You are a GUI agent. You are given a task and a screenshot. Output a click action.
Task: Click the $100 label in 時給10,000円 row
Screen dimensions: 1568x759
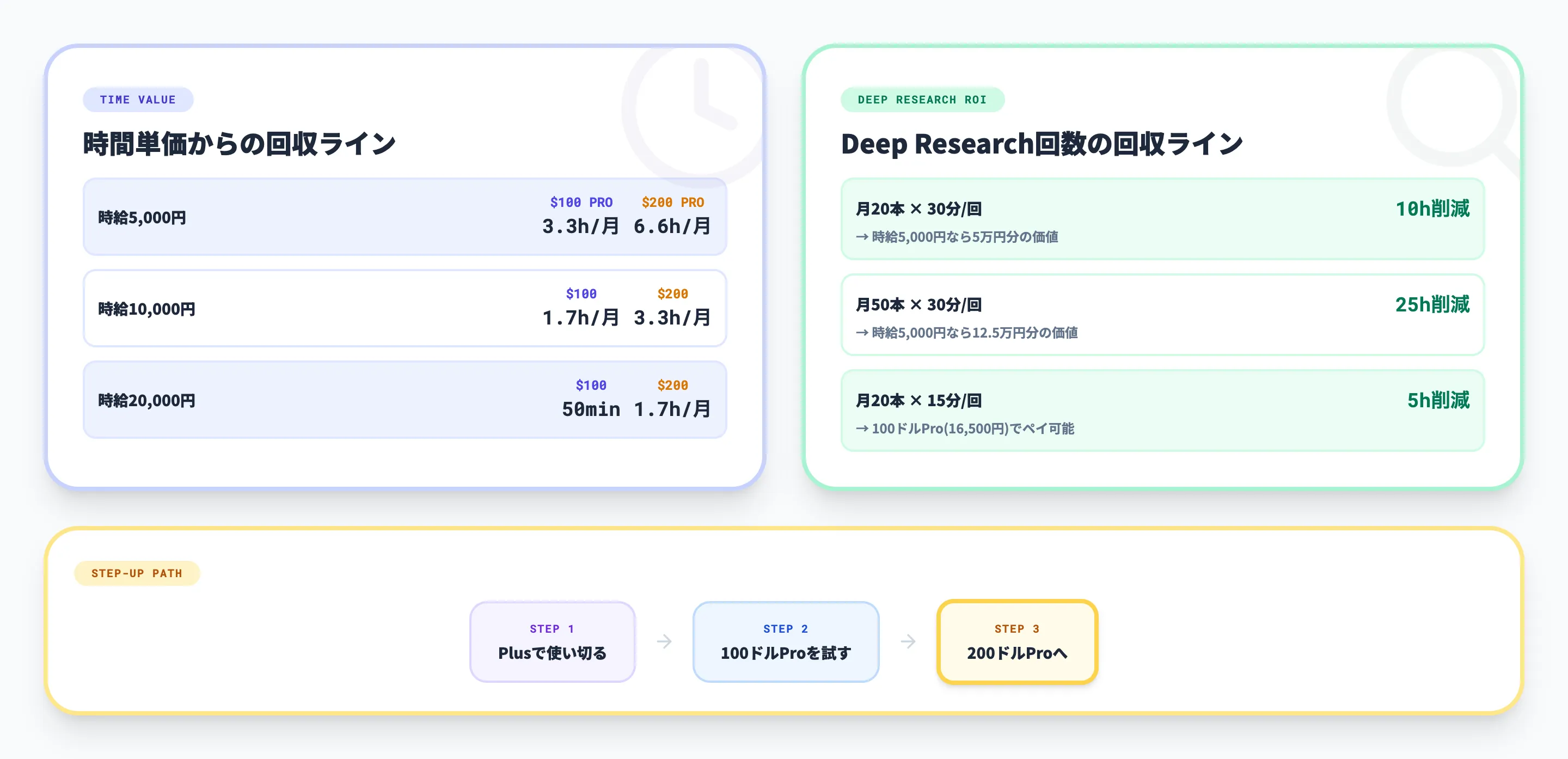(581, 293)
